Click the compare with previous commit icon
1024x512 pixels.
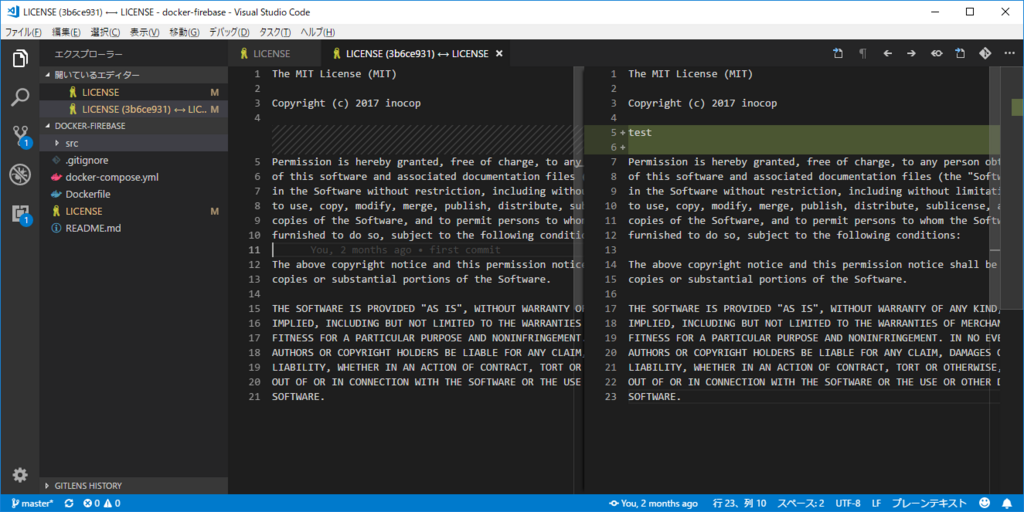936,54
